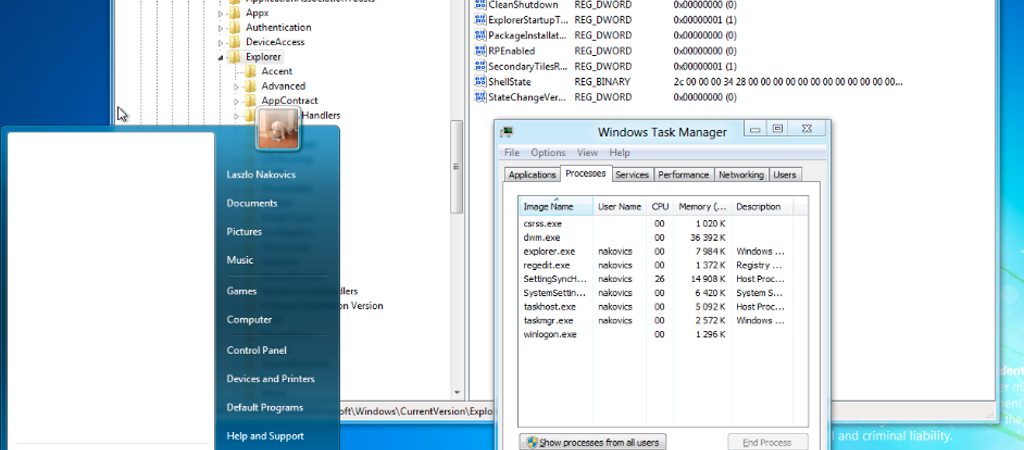Open Control Panel from the Start menu

pyautogui.click(x=257, y=351)
